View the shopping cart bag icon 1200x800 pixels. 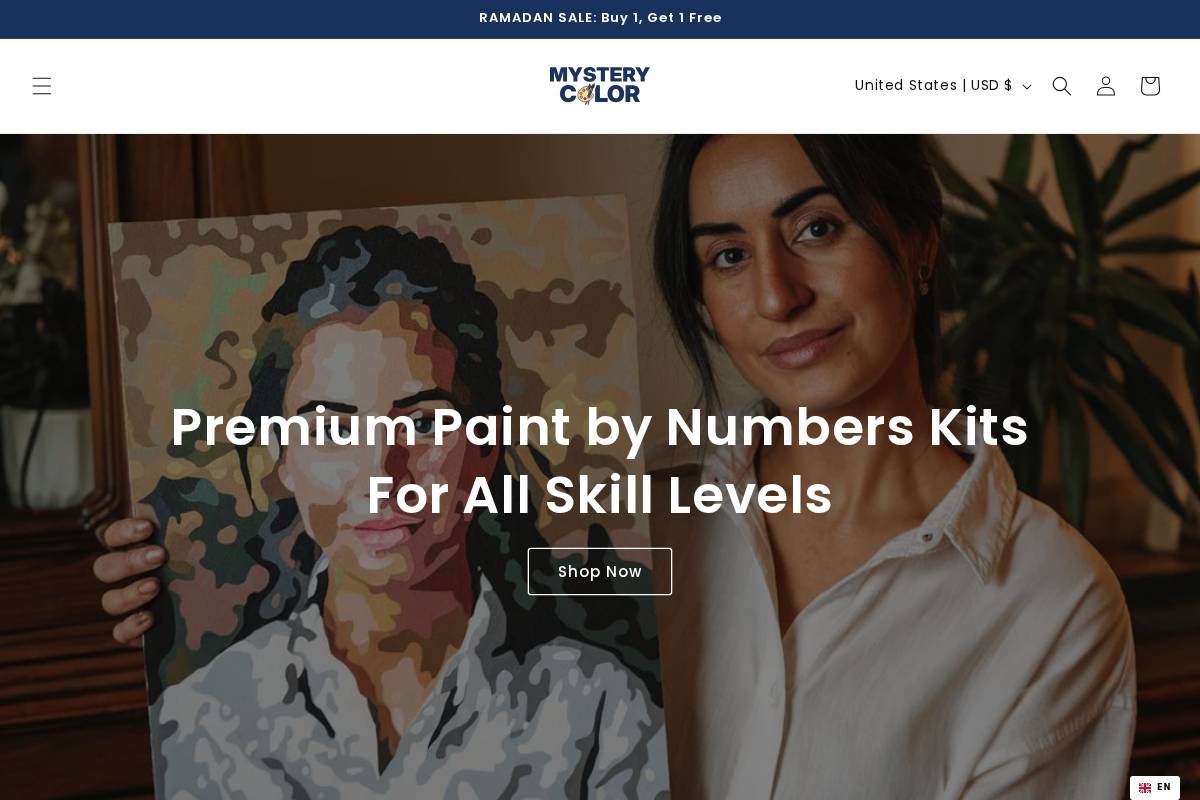click(1150, 86)
